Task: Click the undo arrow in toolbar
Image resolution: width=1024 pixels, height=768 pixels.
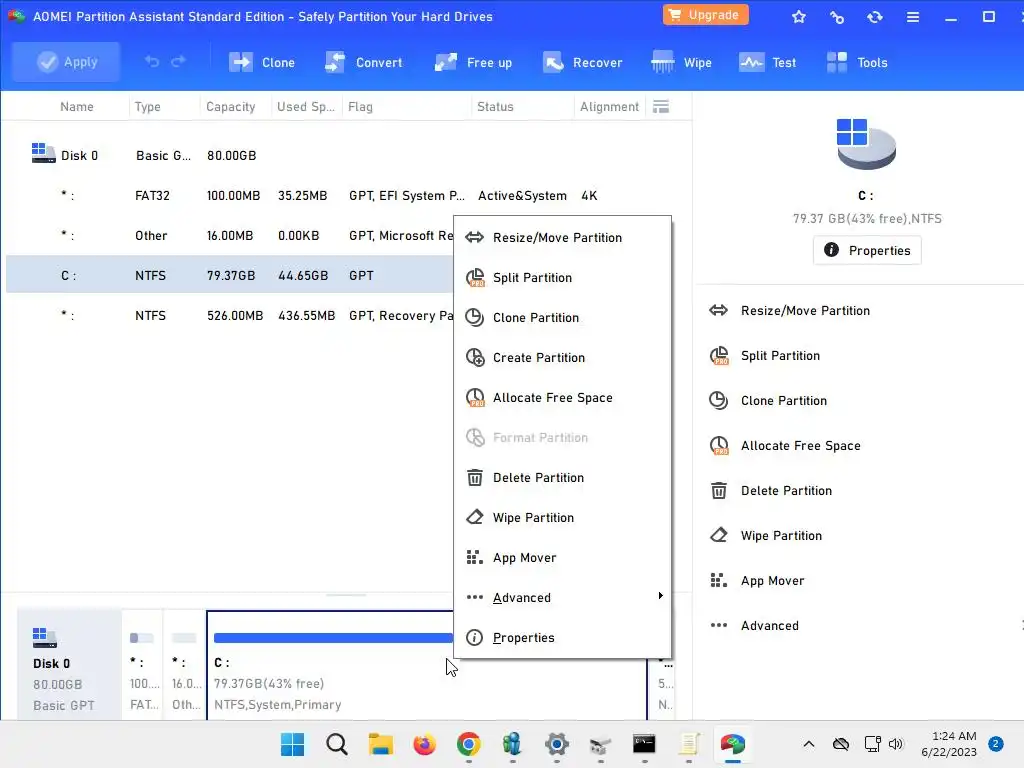Action: 152,61
